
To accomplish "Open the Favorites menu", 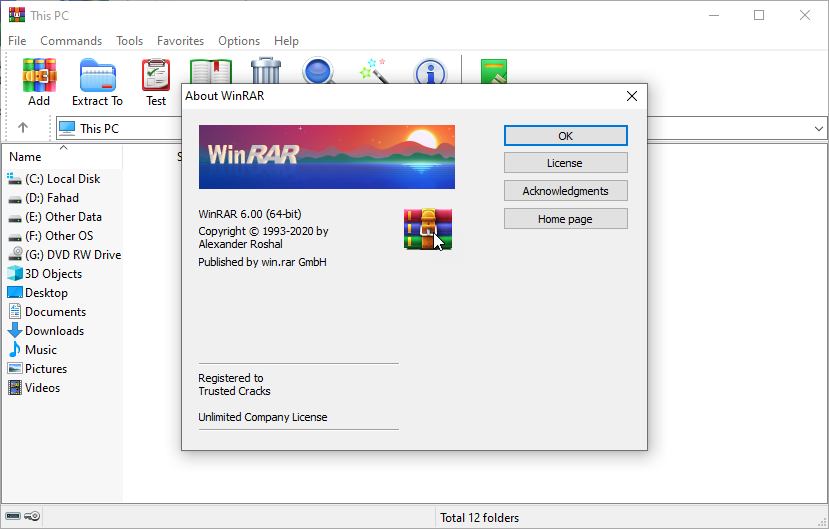I will (180, 41).
